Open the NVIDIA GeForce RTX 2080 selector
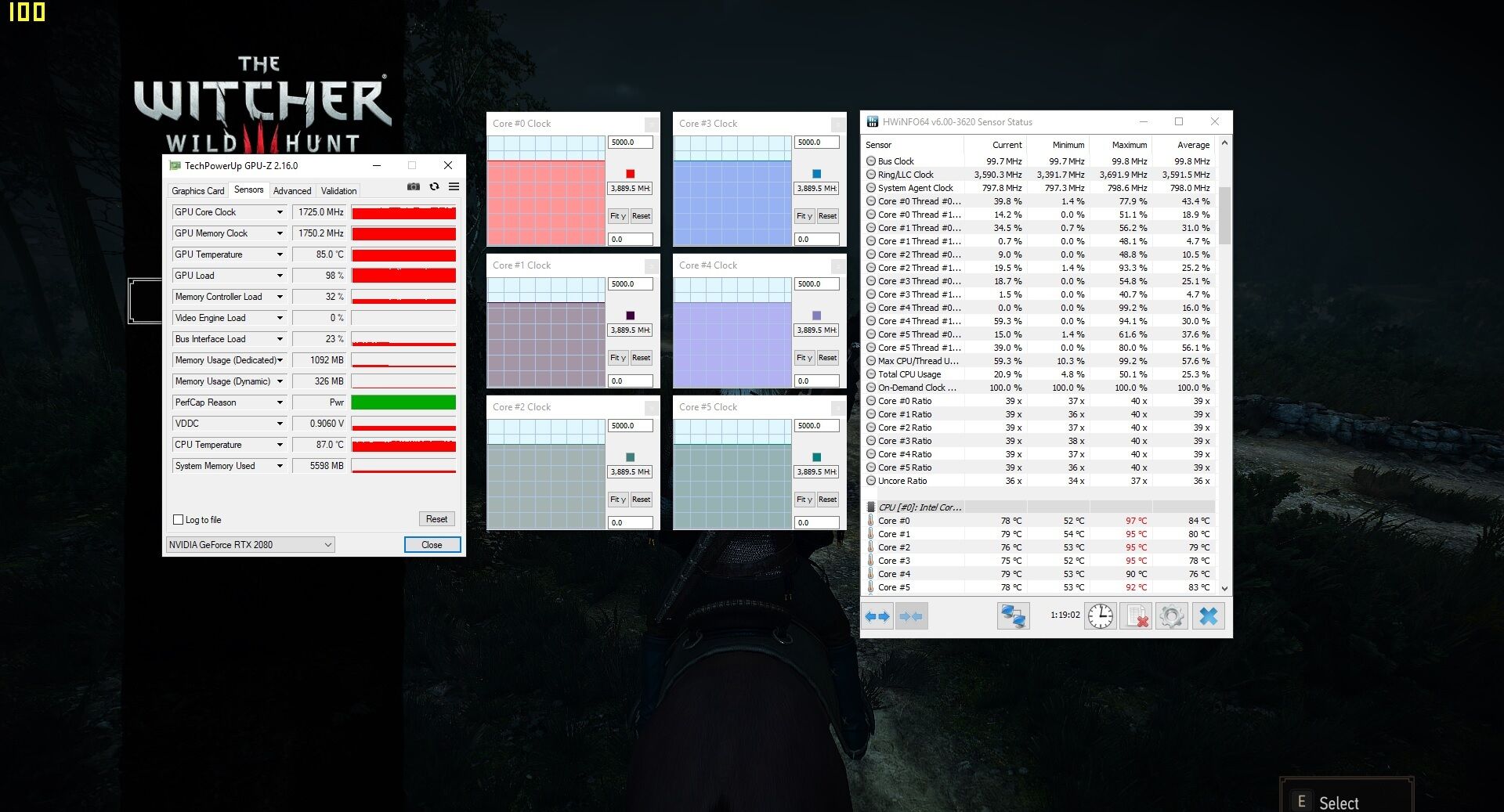Image resolution: width=1504 pixels, height=812 pixels. point(250,544)
